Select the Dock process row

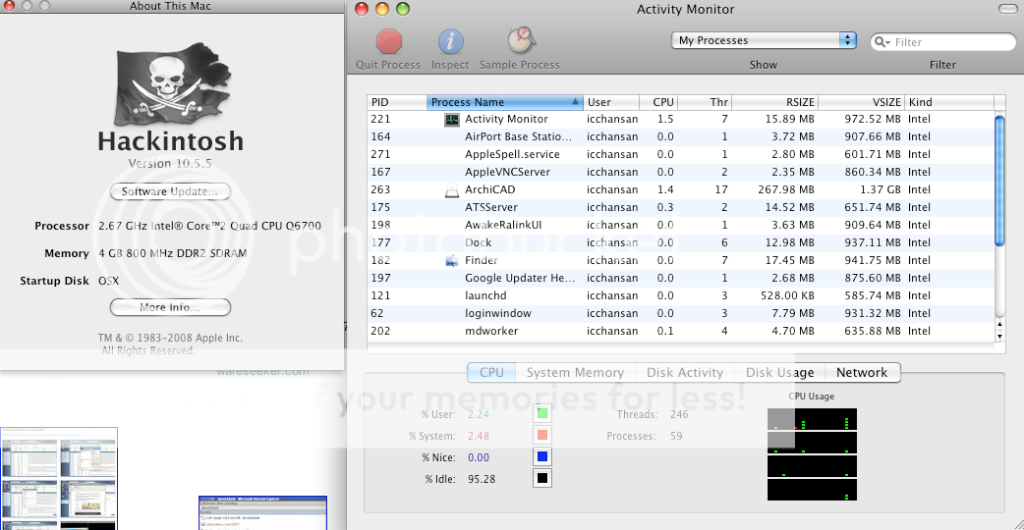(680, 243)
